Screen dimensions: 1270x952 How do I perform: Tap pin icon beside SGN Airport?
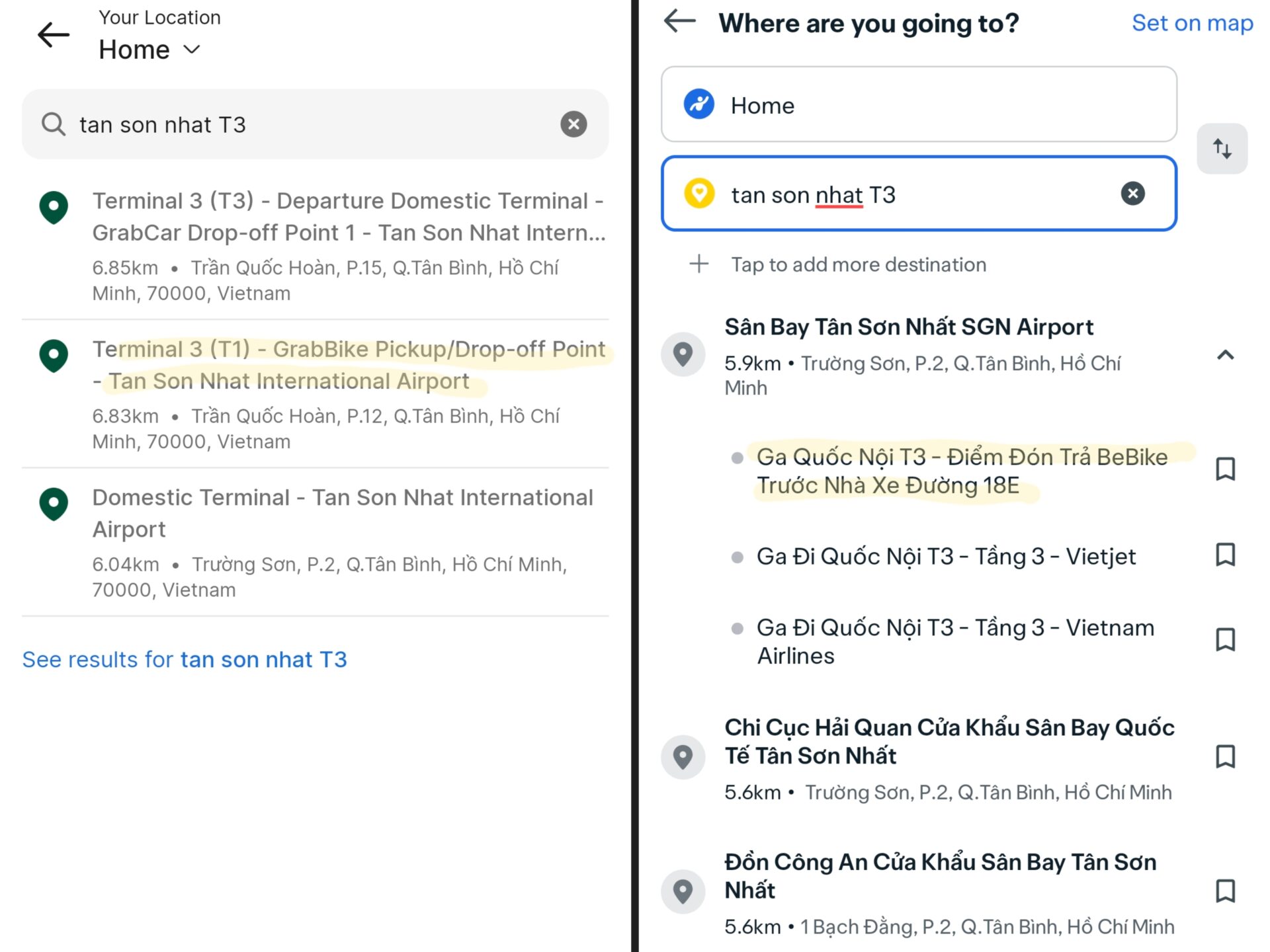point(683,354)
